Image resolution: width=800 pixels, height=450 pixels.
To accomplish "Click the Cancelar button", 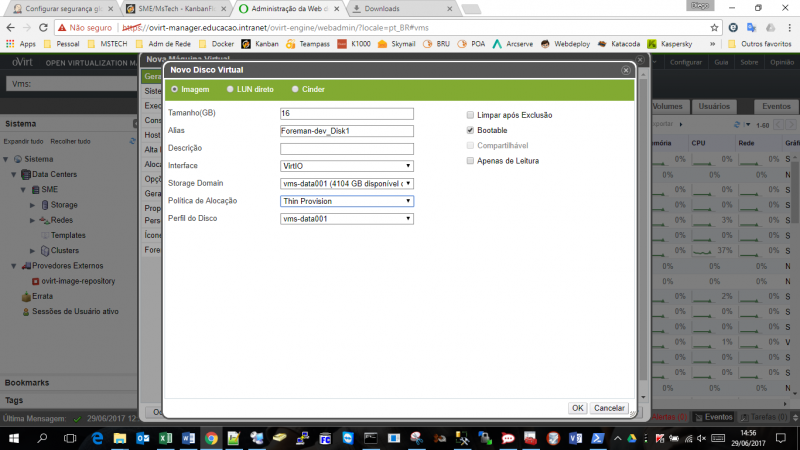I will [609, 408].
